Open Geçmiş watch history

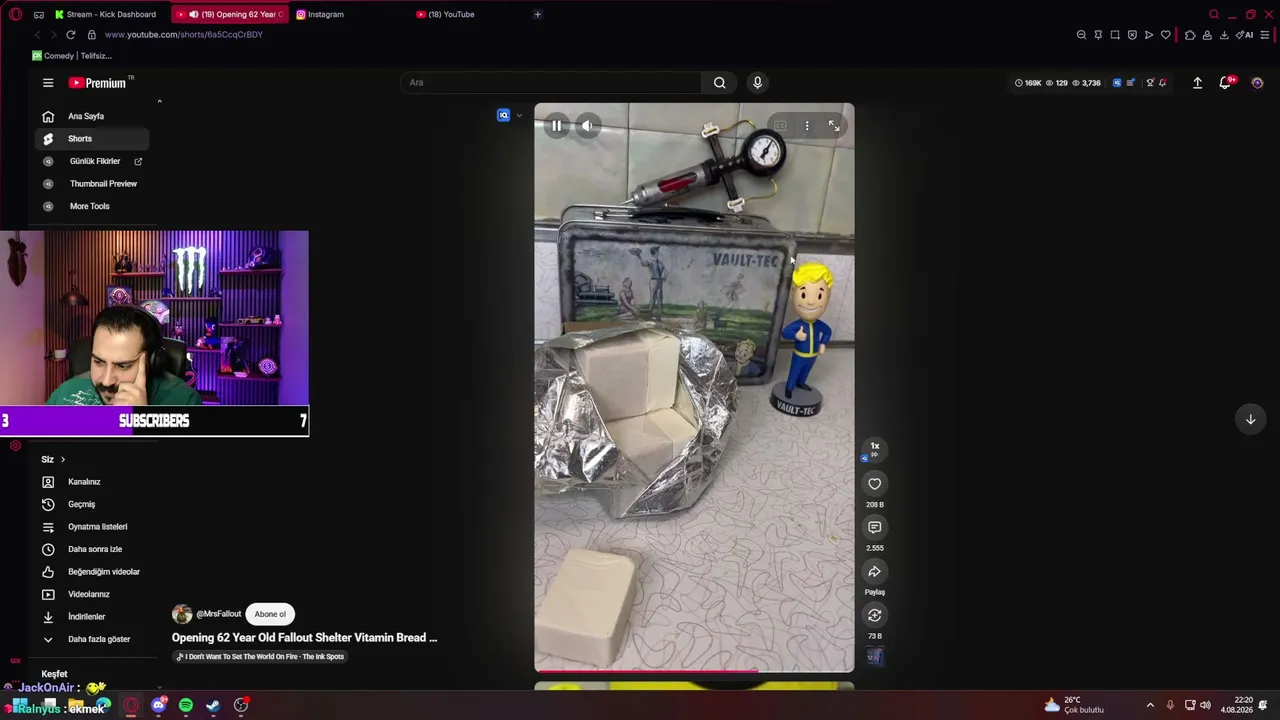[92, 504]
